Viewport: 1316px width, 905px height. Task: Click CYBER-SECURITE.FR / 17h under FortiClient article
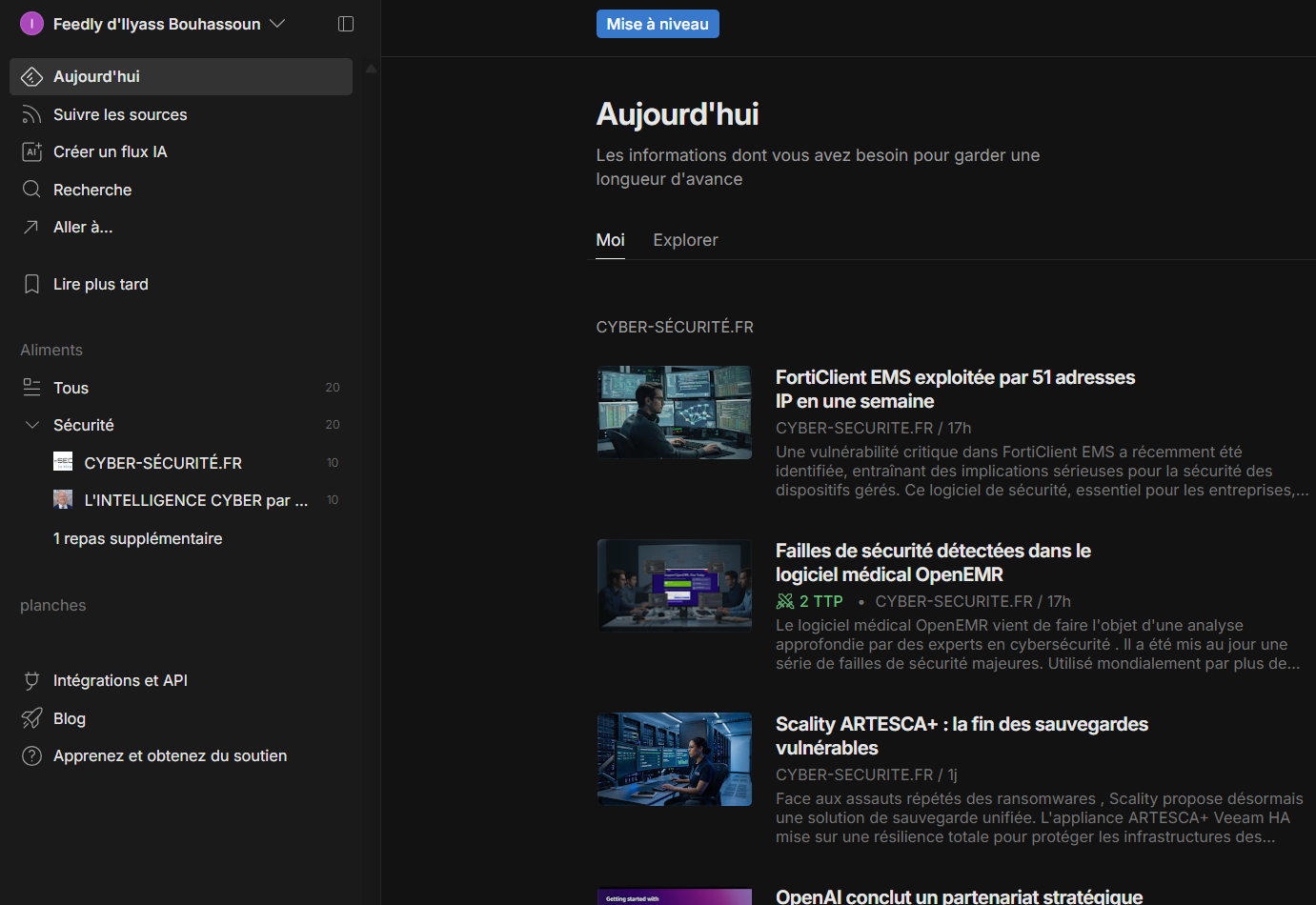(873, 429)
